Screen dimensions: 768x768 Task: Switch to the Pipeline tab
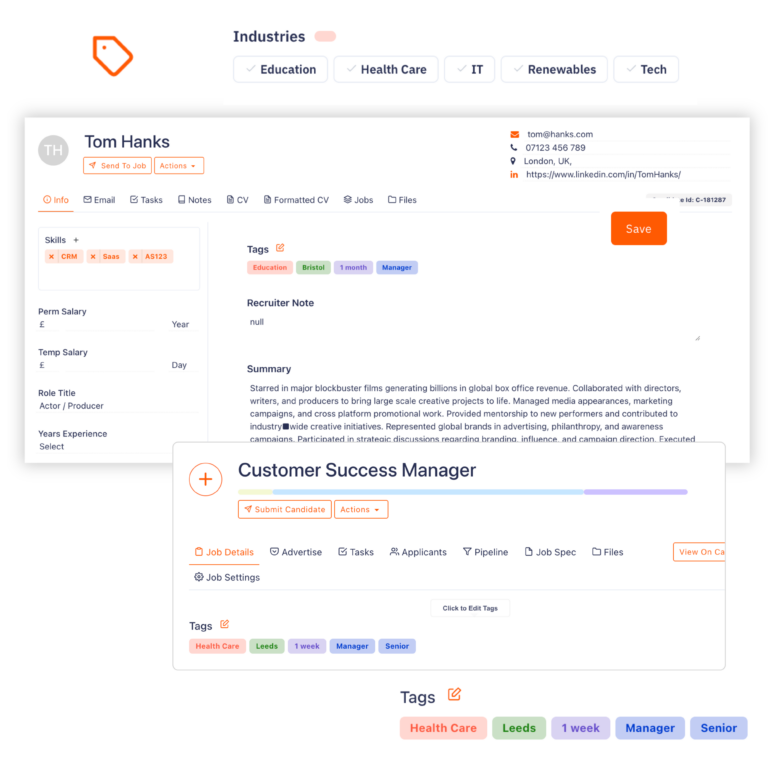pyautogui.click(x=485, y=552)
